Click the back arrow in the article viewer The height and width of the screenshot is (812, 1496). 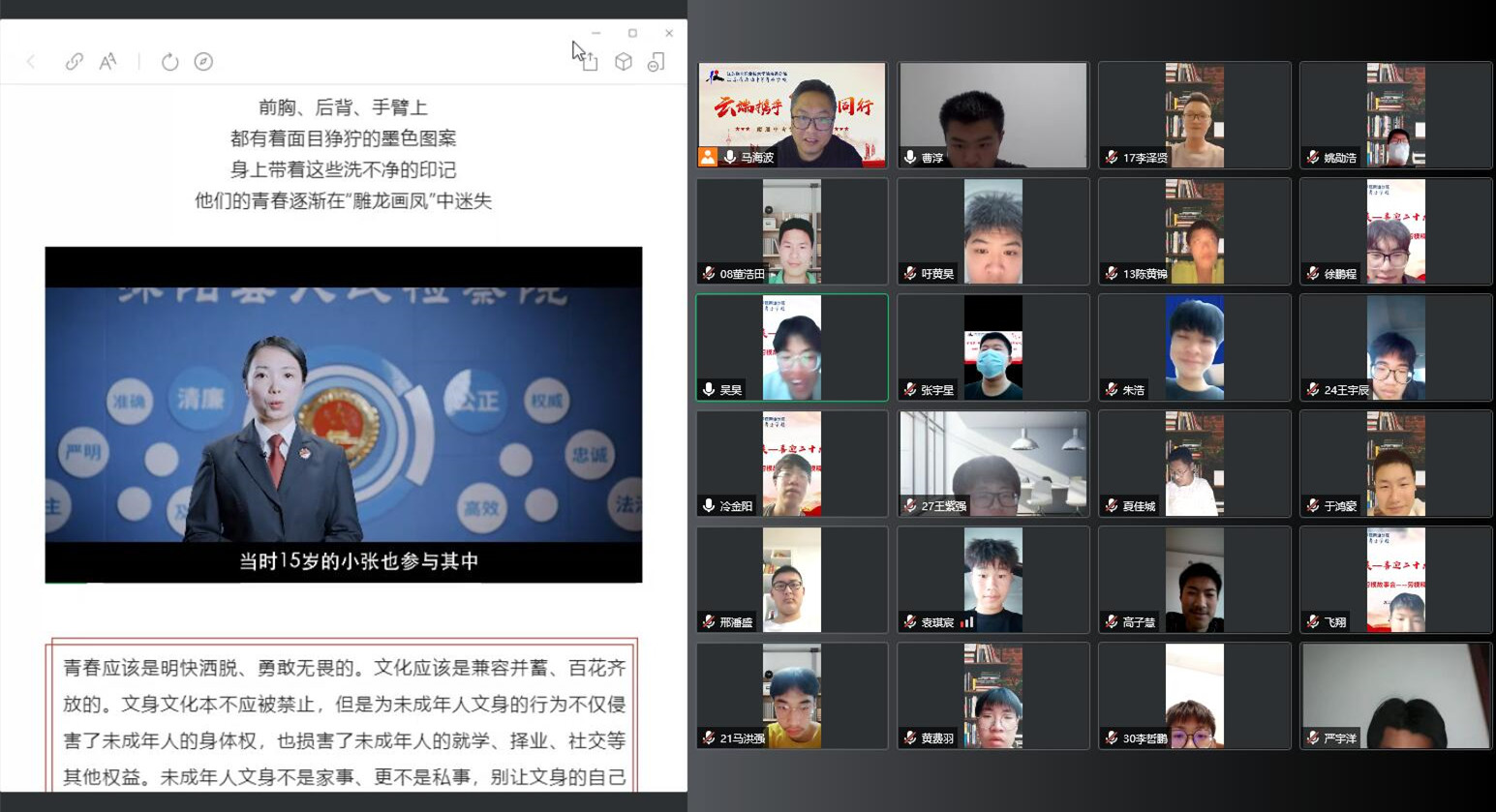[31, 62]
